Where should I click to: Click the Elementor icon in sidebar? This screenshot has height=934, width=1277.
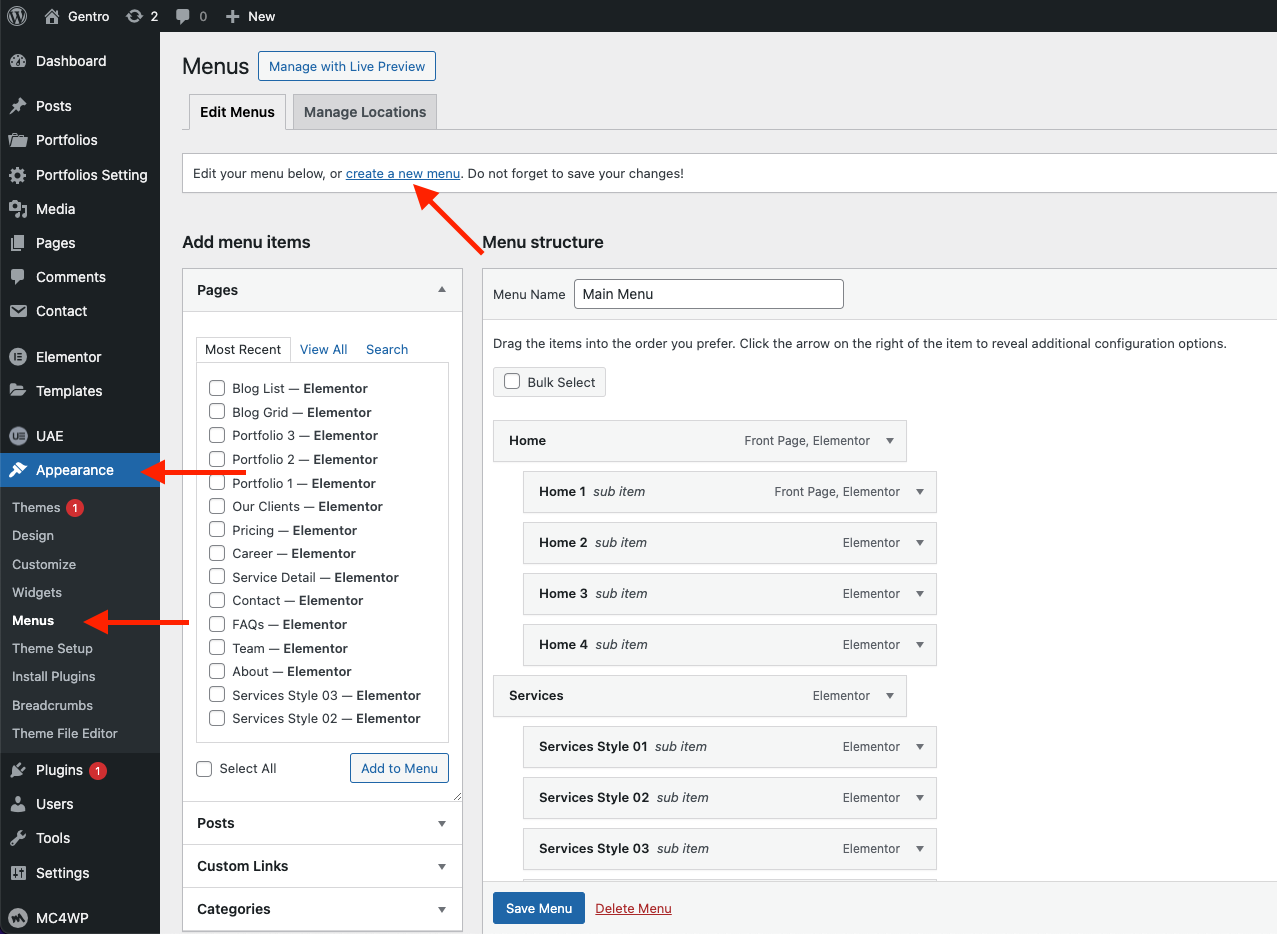pos(18,357)
